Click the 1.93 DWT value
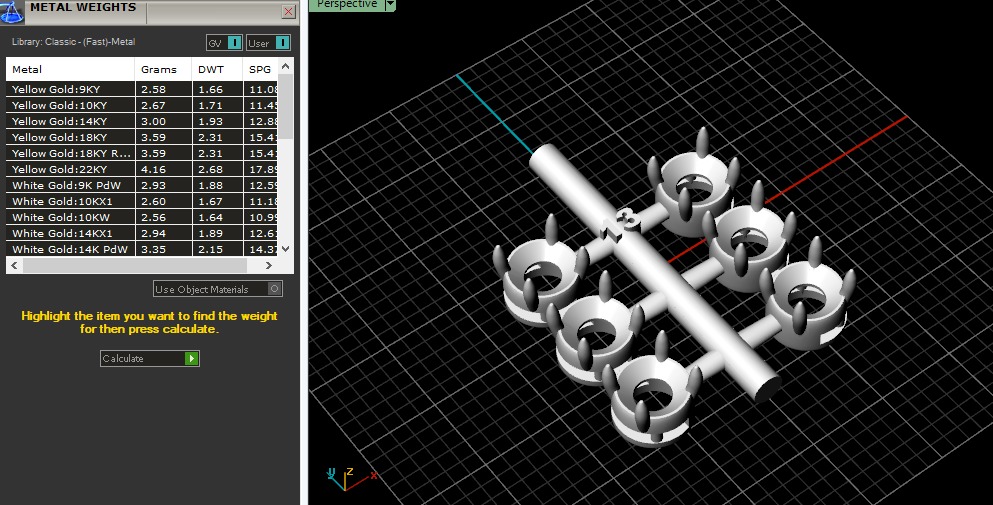The height and width of the screenshot is (505, 993). (210, 121)
